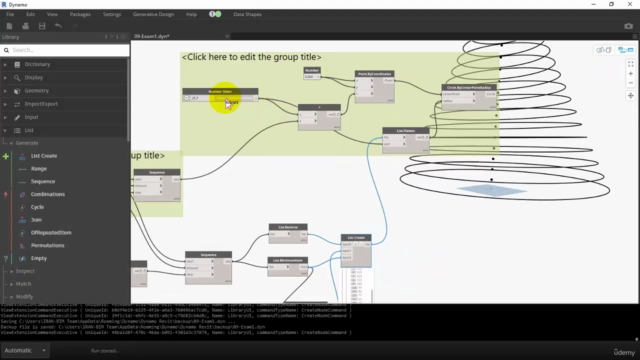640x360 pixels.
Task: Click the Library search field
Action: coord(65,50)
